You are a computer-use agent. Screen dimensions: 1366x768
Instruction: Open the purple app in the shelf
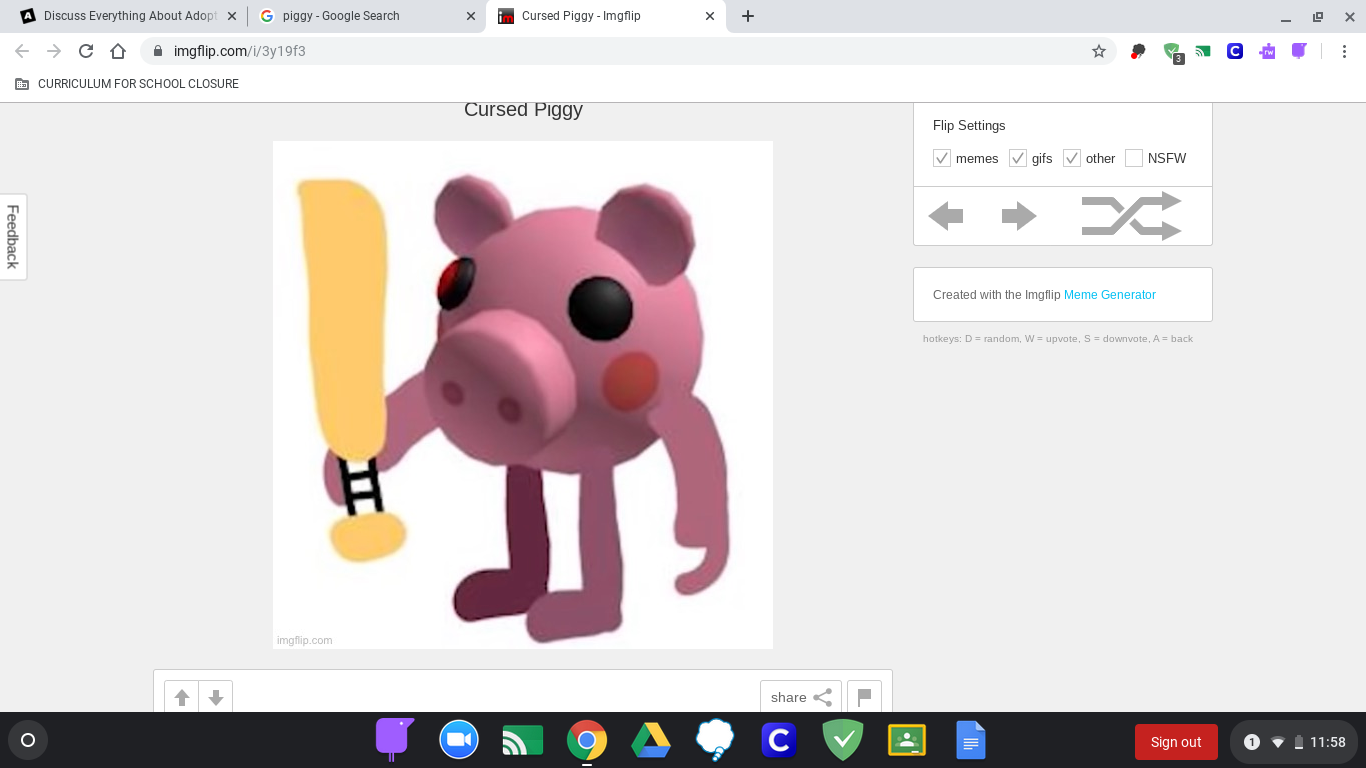tap(394, 740)
